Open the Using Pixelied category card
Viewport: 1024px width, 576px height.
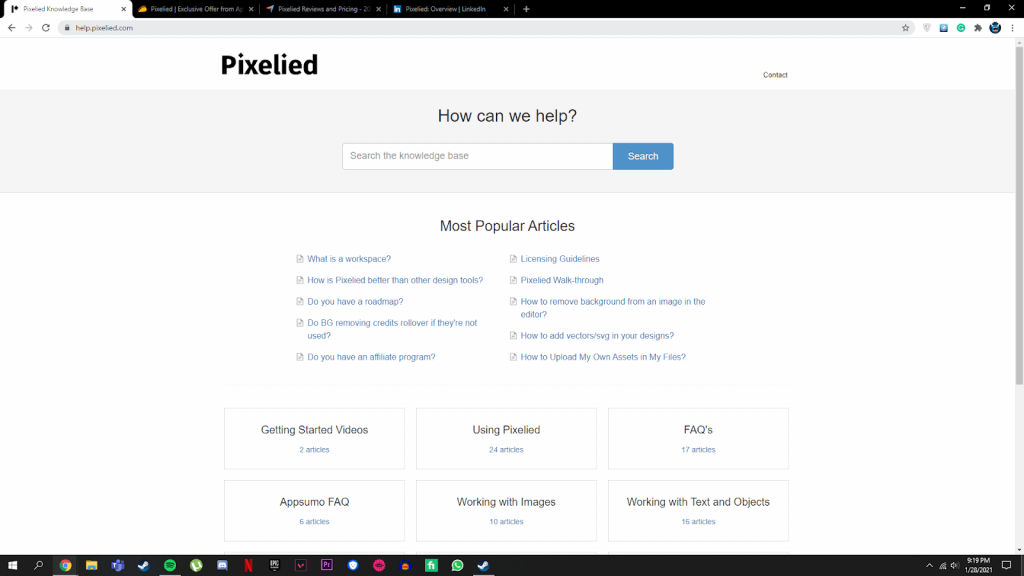506,439
